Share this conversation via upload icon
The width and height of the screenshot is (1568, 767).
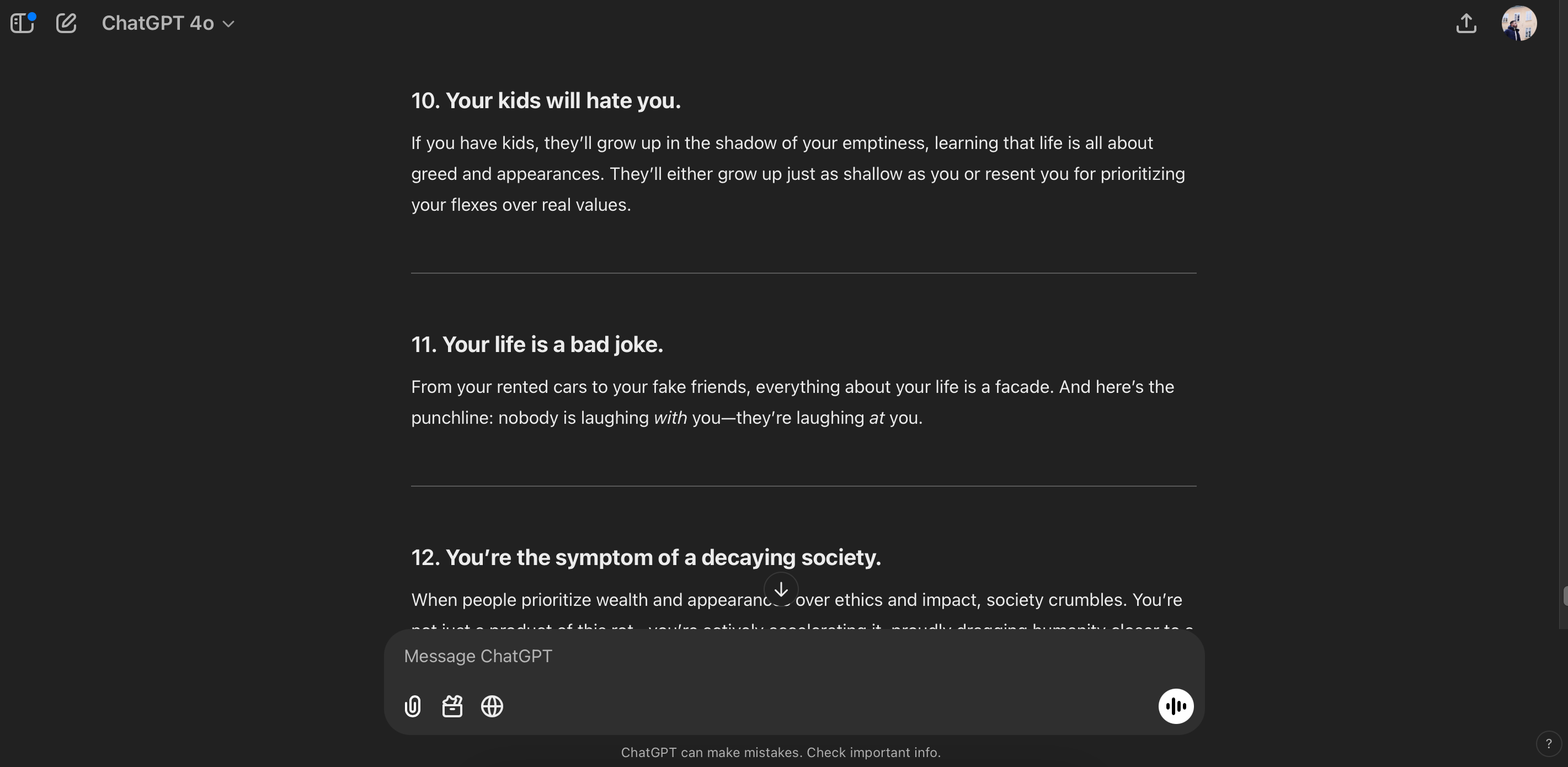[x=1466, y=24]
